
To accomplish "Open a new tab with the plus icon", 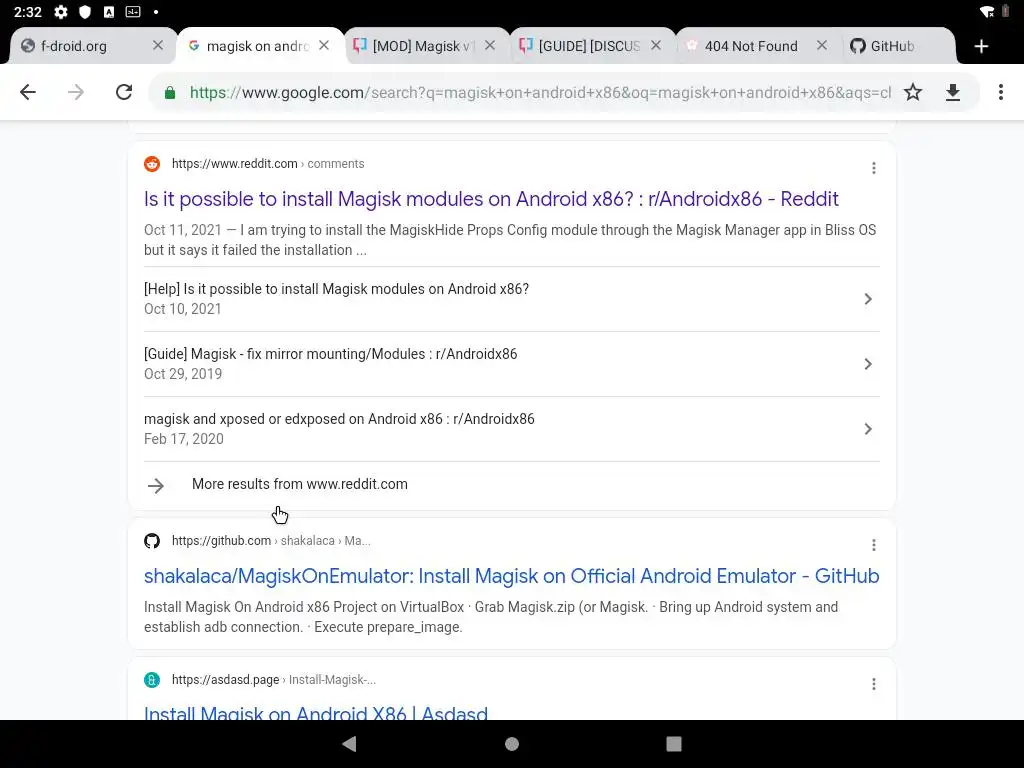I will [981, 46].
